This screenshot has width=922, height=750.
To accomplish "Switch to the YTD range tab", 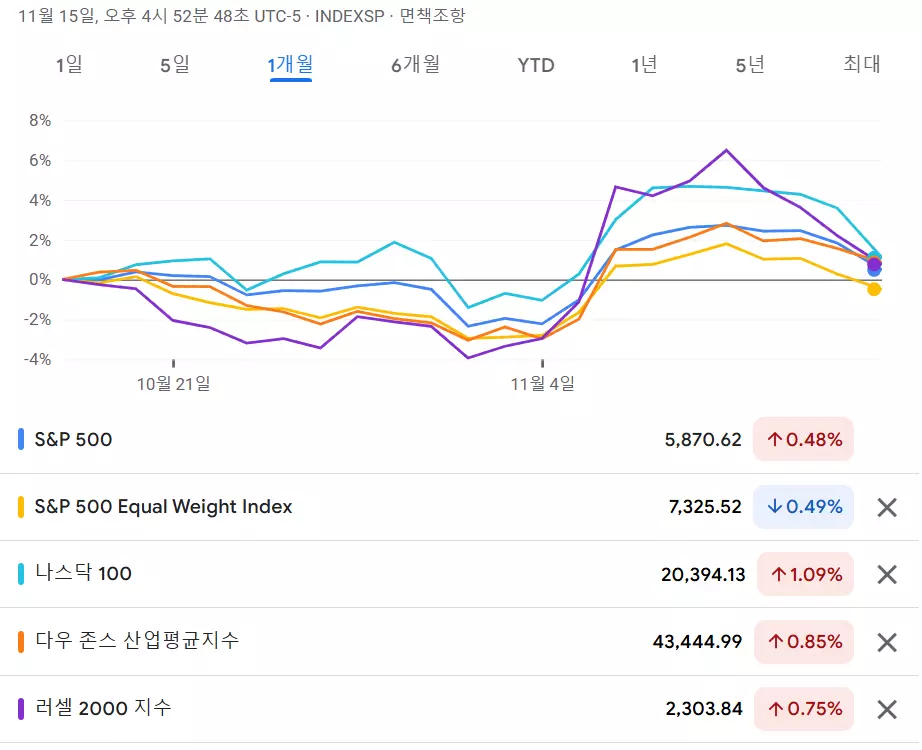I will click(536, 65).
